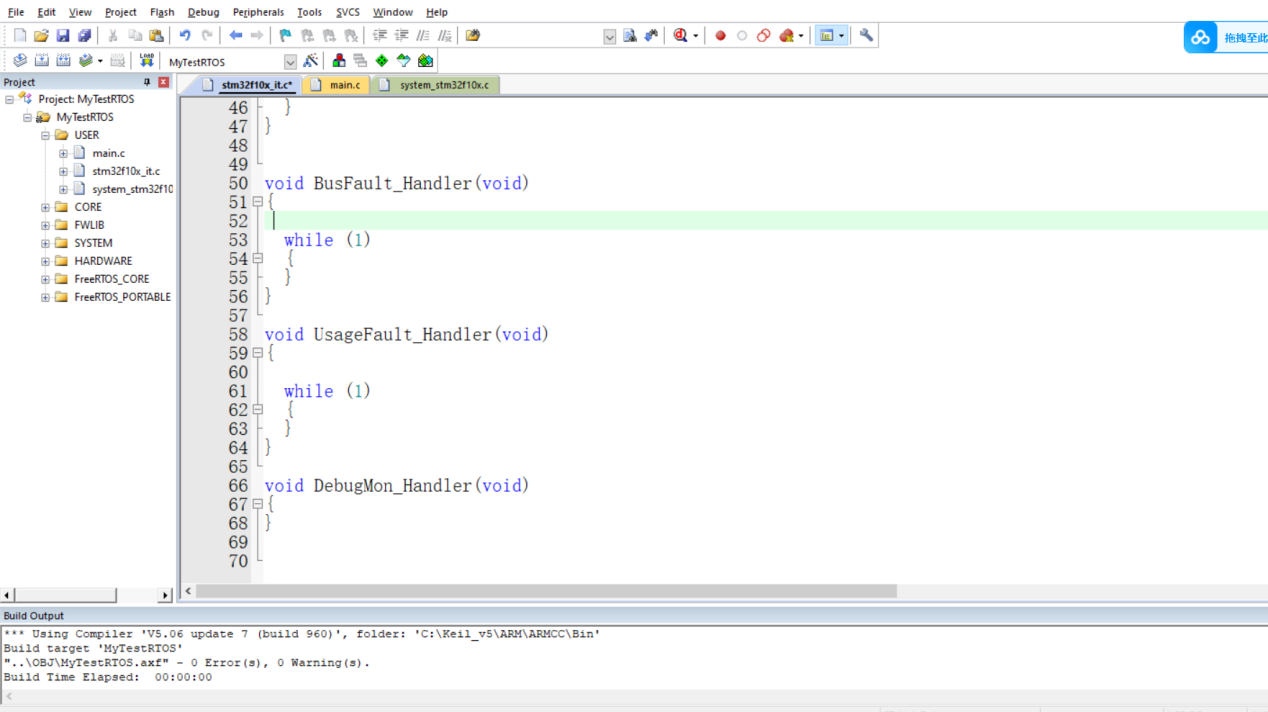Expand the FWLIB folder in project tree
1268x712 pixels.
click(x=45, y=225)
